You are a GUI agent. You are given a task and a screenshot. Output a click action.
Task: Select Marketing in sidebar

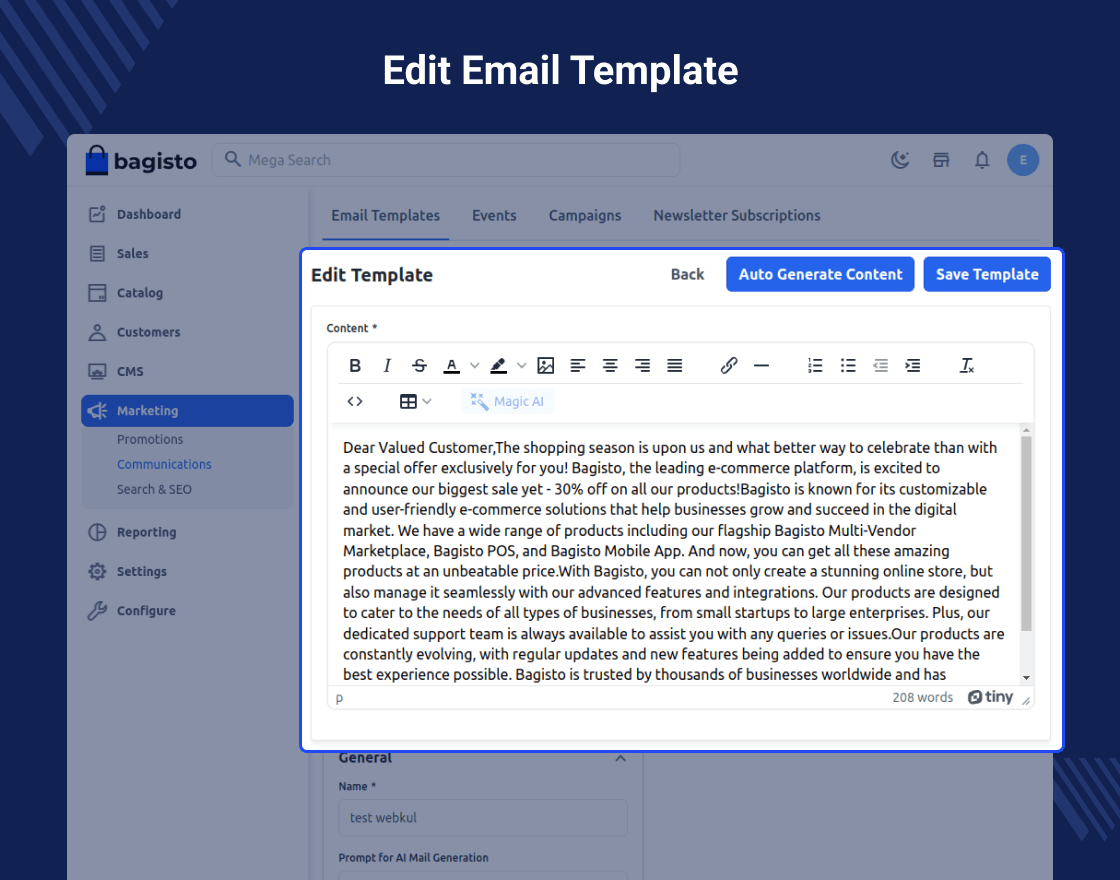187,411
